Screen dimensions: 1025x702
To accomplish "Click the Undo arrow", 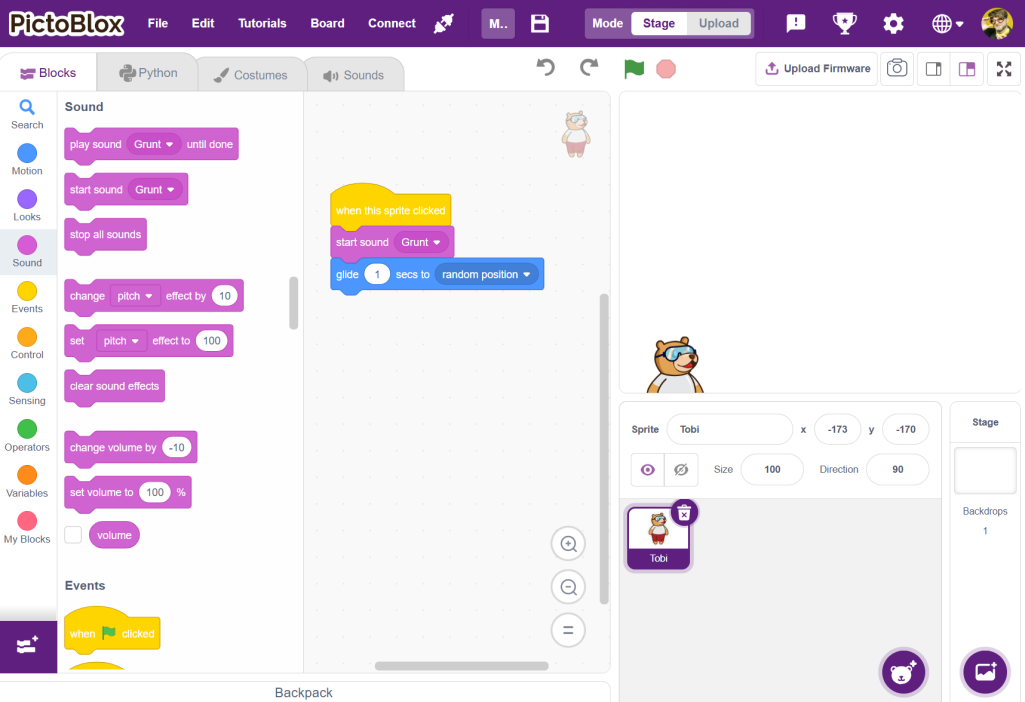I will 545,66.
